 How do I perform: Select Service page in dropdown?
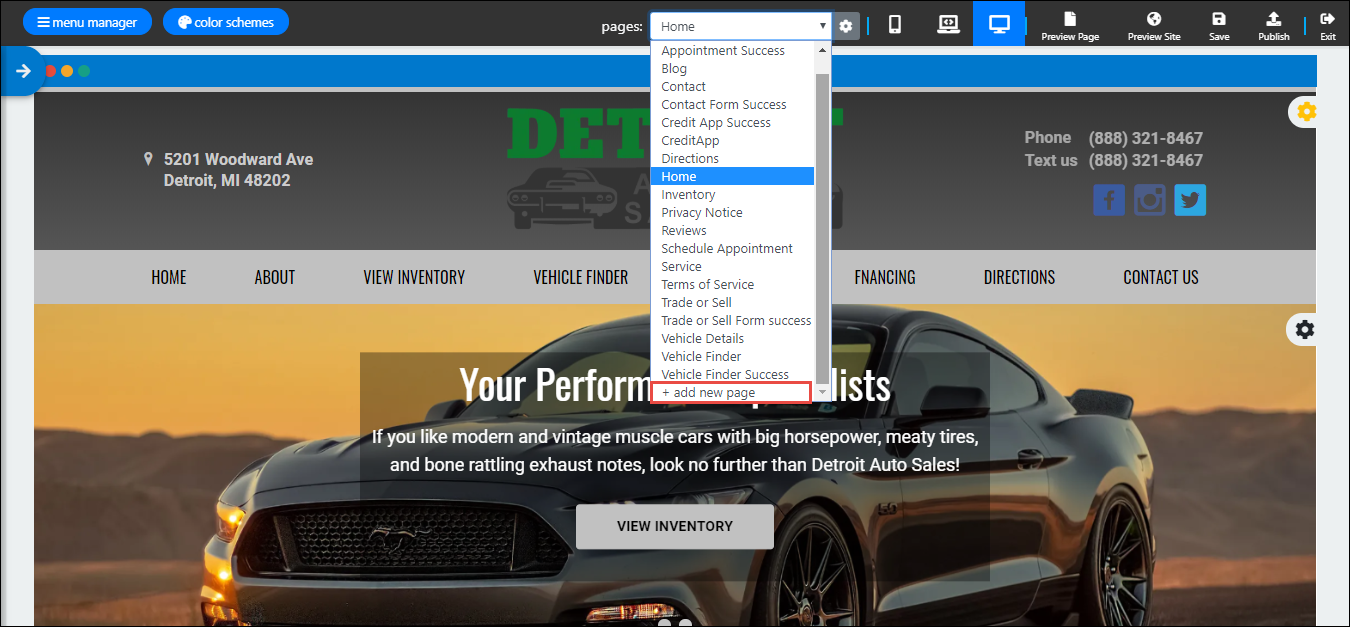tap(733, 267)
